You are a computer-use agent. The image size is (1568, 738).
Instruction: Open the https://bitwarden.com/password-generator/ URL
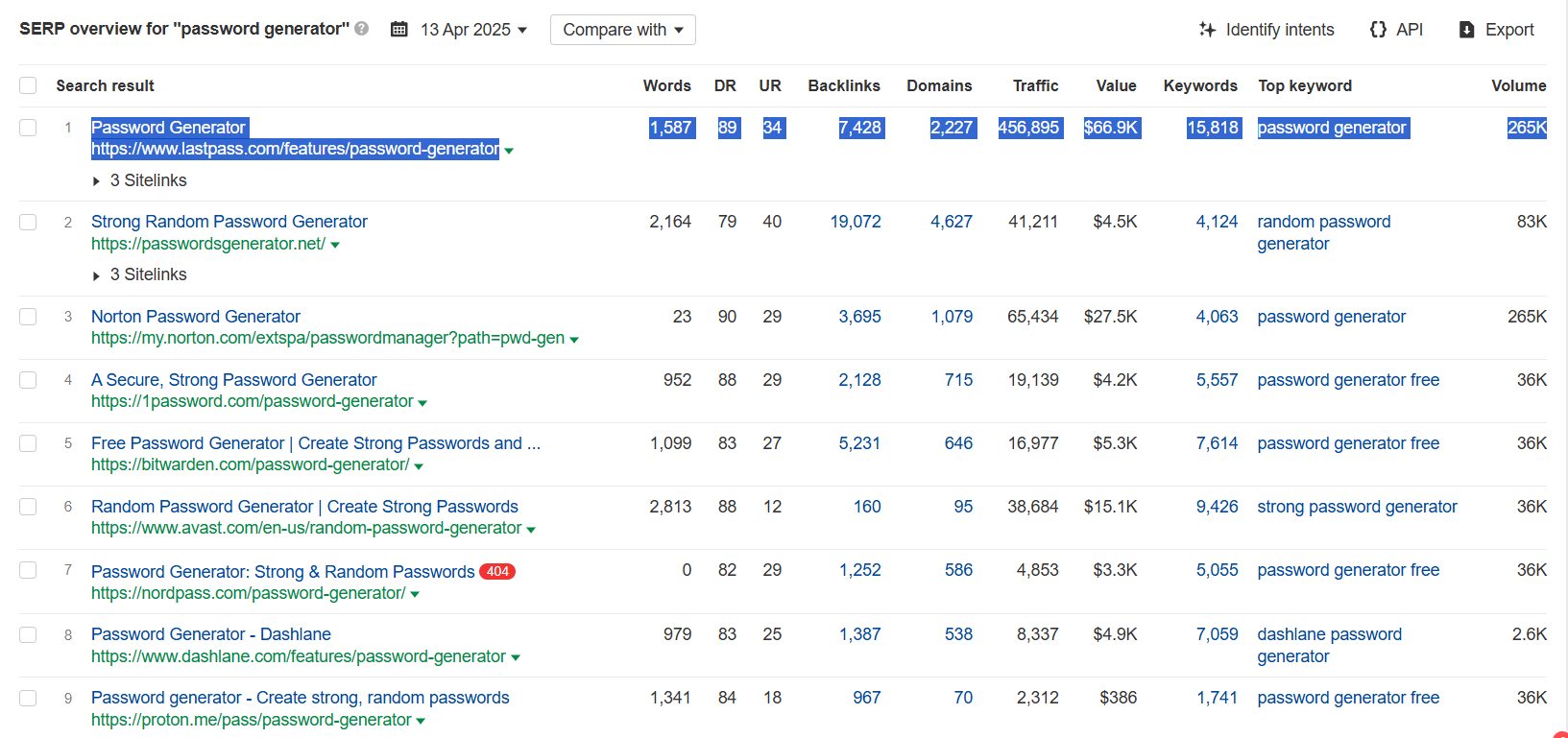pos(251,464)
